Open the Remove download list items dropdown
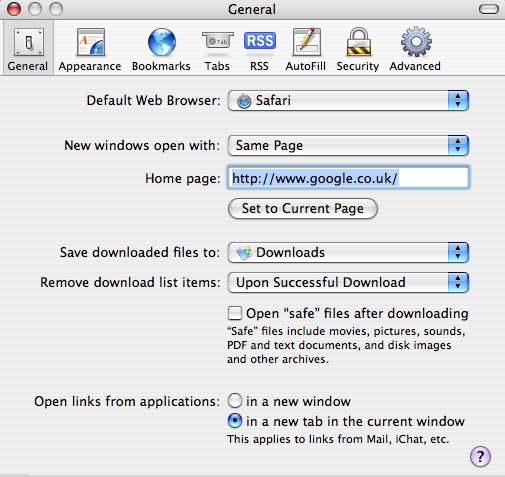This screenshot has width=505, height=477. 348,282
